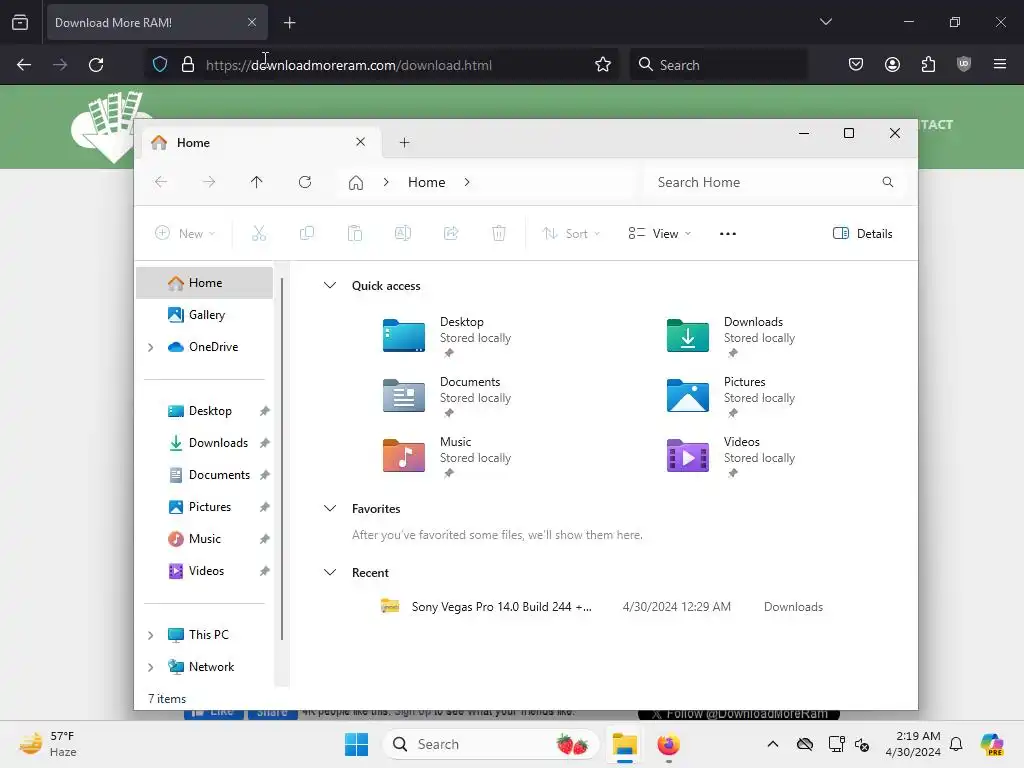
Task: Expand This PC in the navigation pane
Action: (x=151, y=635)
